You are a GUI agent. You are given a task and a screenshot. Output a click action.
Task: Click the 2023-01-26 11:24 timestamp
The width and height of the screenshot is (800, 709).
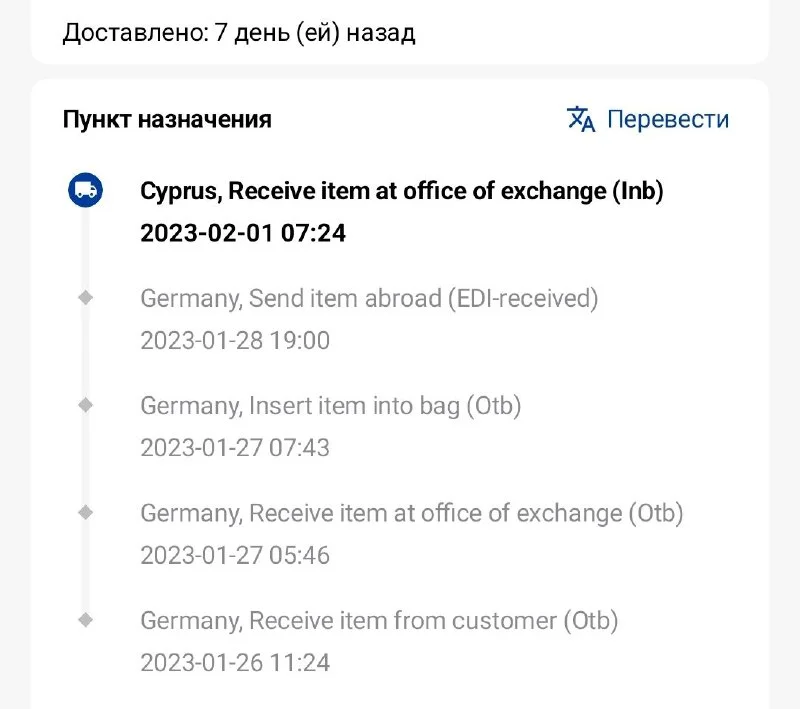click(234, 662)
